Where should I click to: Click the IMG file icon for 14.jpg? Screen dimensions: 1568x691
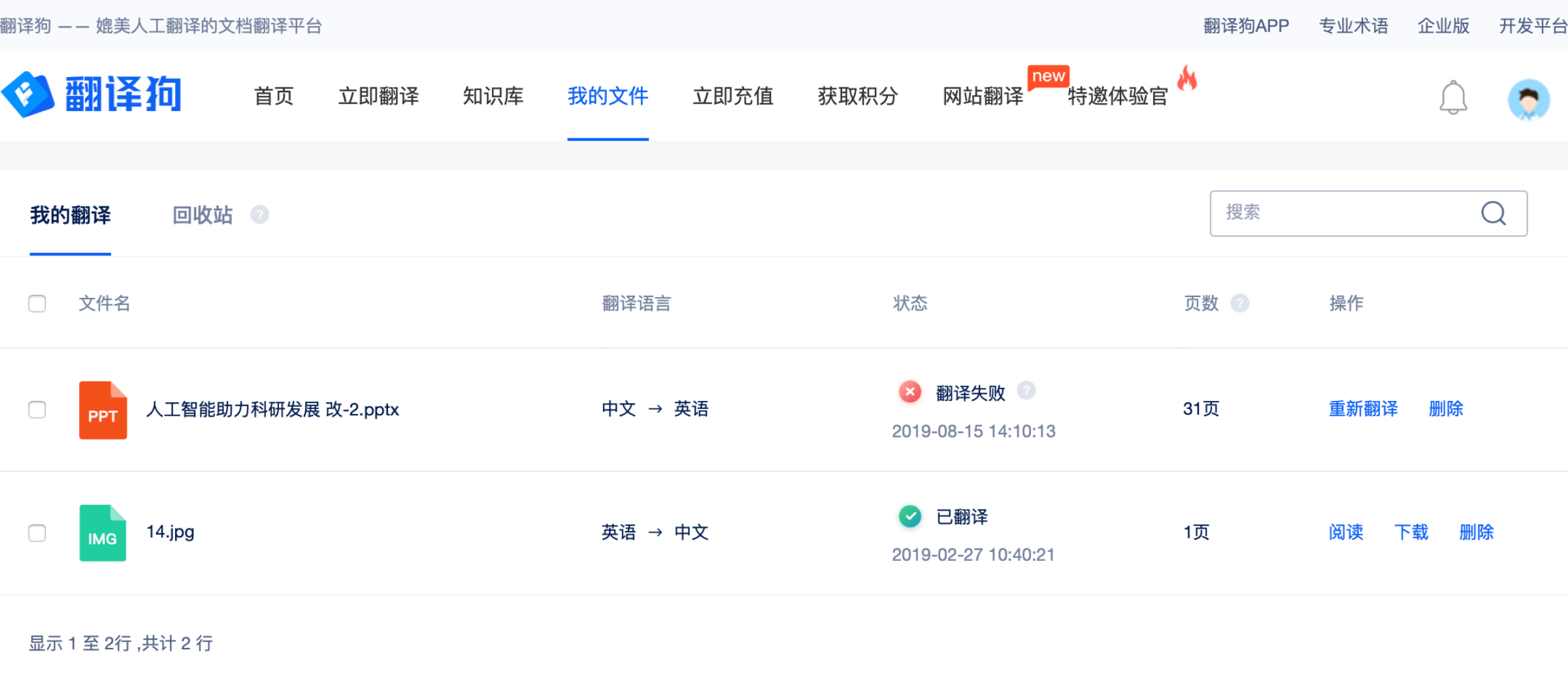click(x=103, y=533)
